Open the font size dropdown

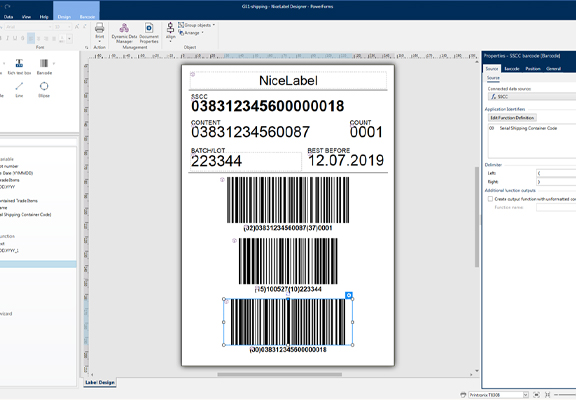point(69,27)
